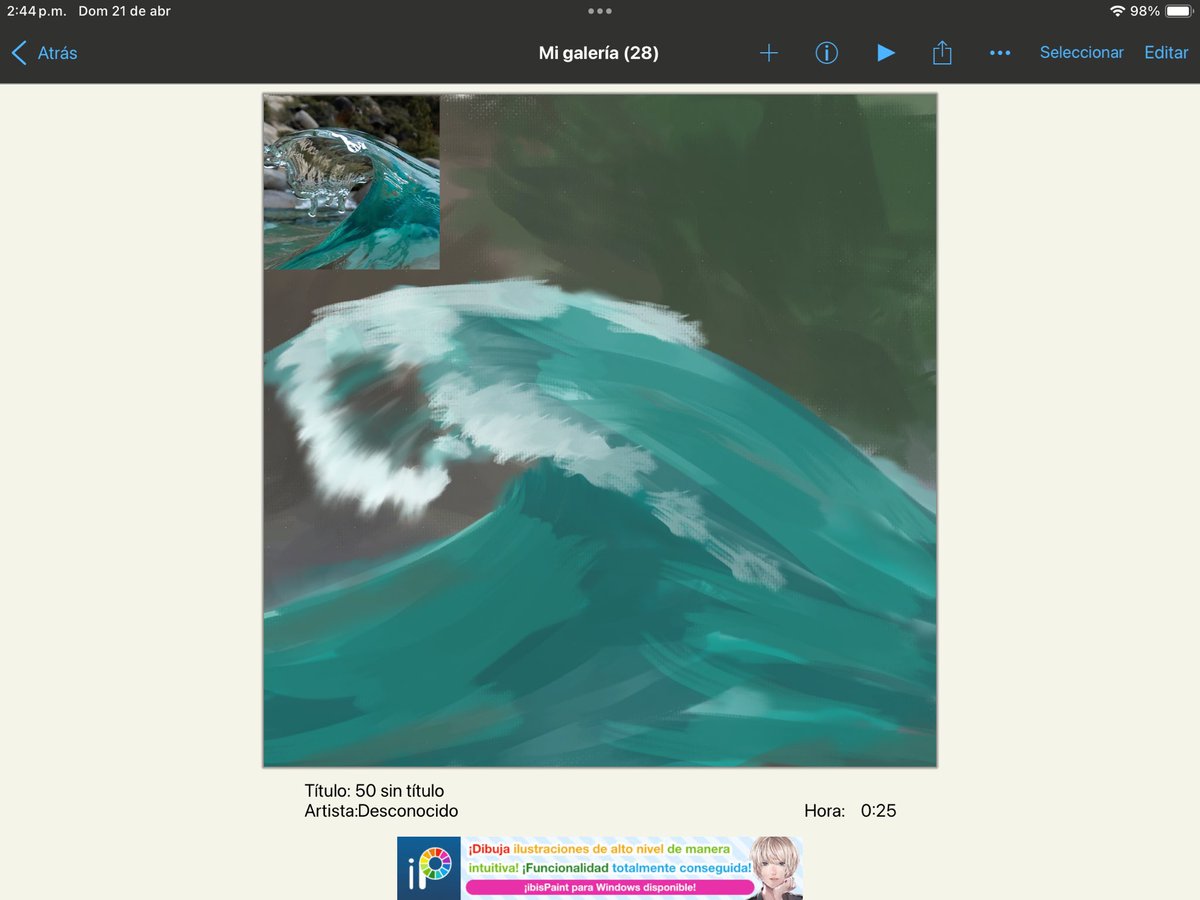Tap the plus icon to create new artwork
Screen dimensions: 1200x900
(x=768, y=53)
